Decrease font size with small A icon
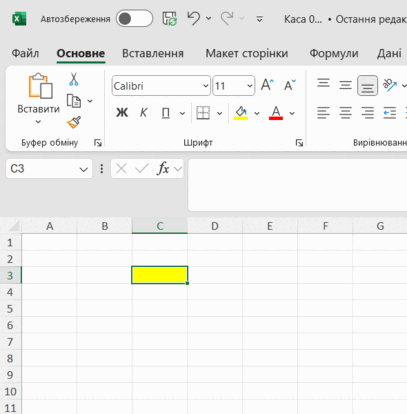 point(290,85)
